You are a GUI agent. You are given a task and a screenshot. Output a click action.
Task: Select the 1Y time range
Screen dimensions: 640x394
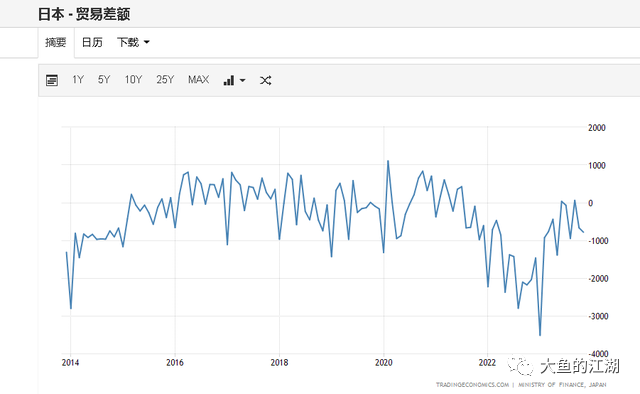click(78, 80)
